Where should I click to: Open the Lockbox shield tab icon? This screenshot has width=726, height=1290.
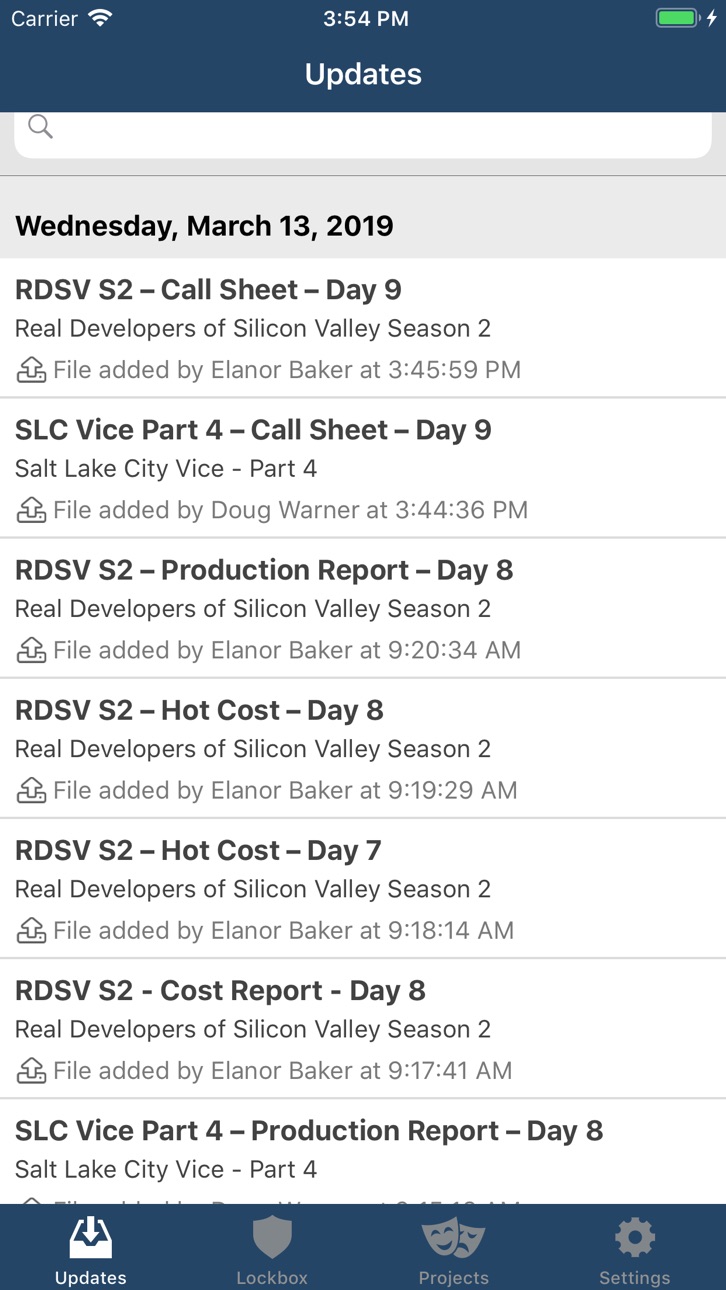tap(272, 1238)
